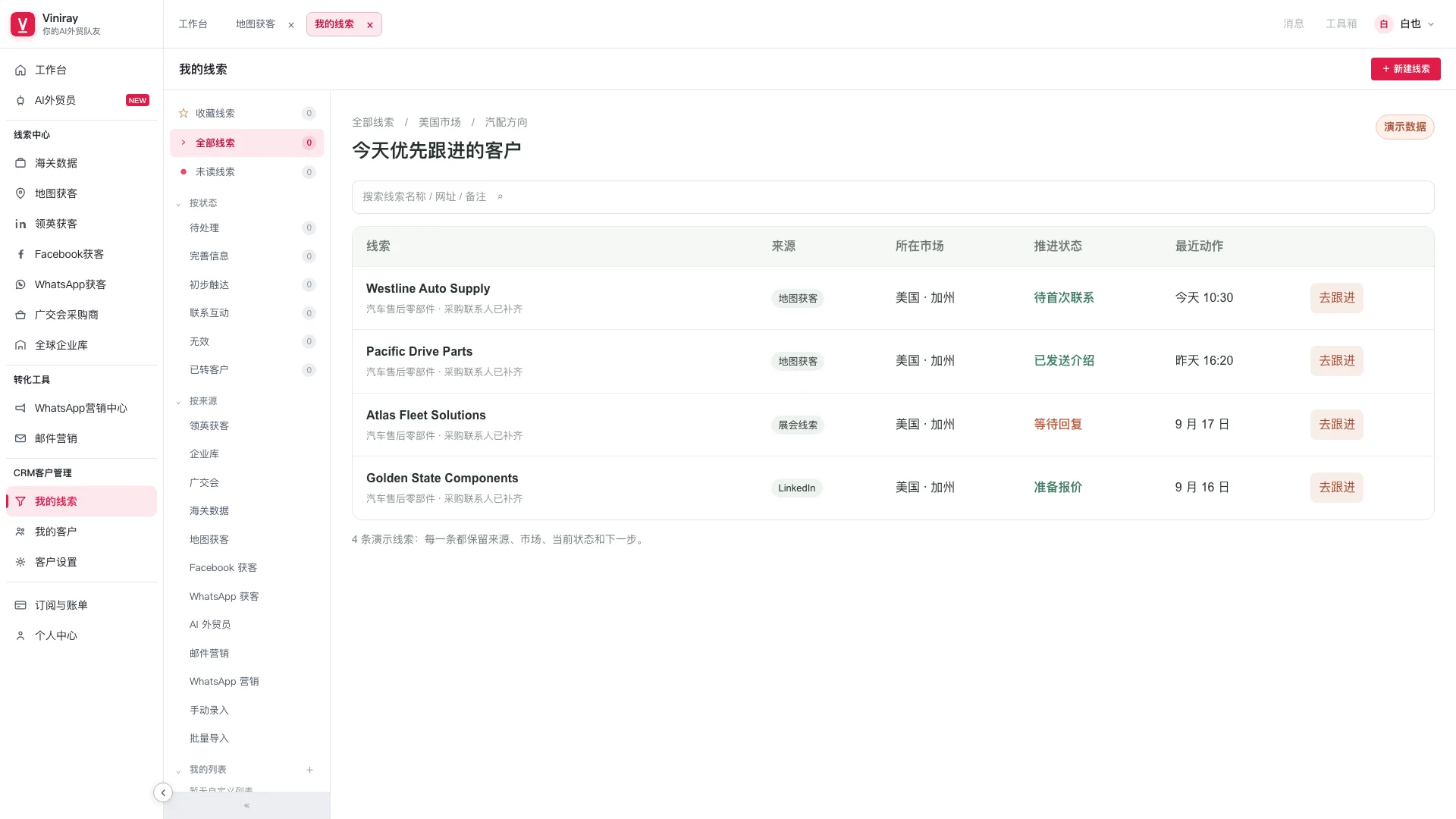Open 客户设置 gear icon
Screen dimensions: 1456x819
[x=20, y=562]
